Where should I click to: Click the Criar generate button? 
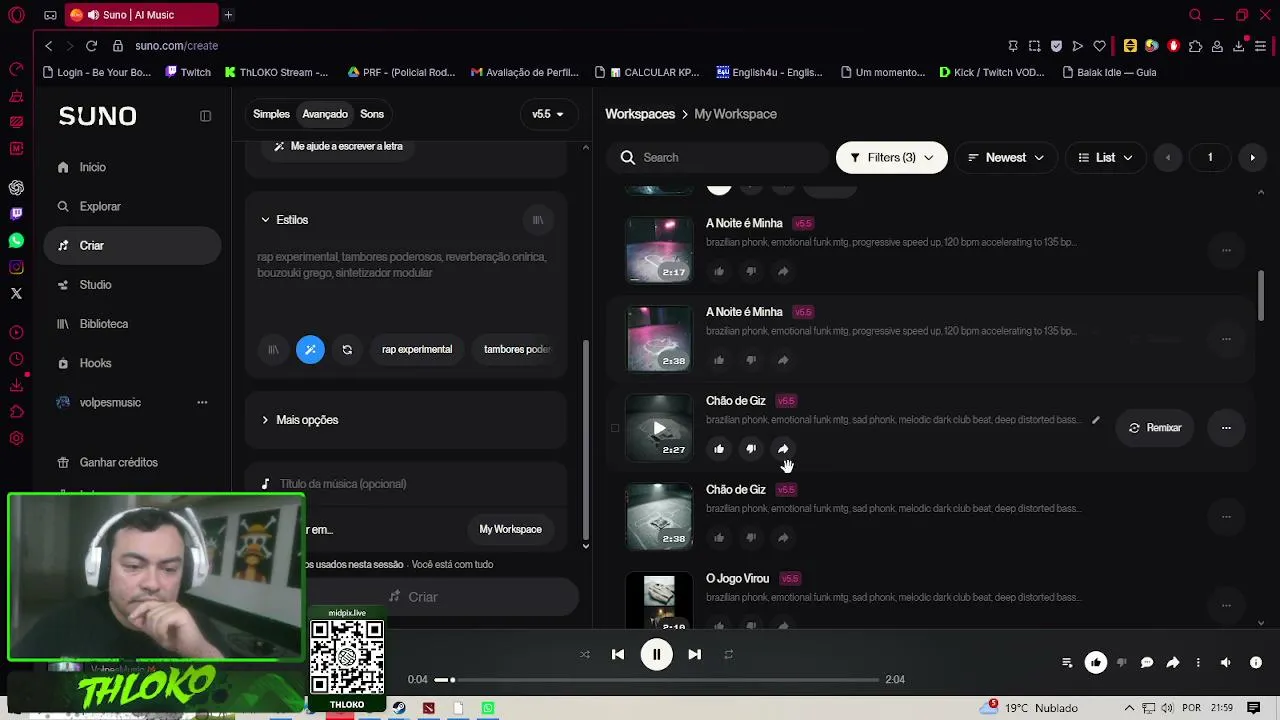tap(412, 597)
